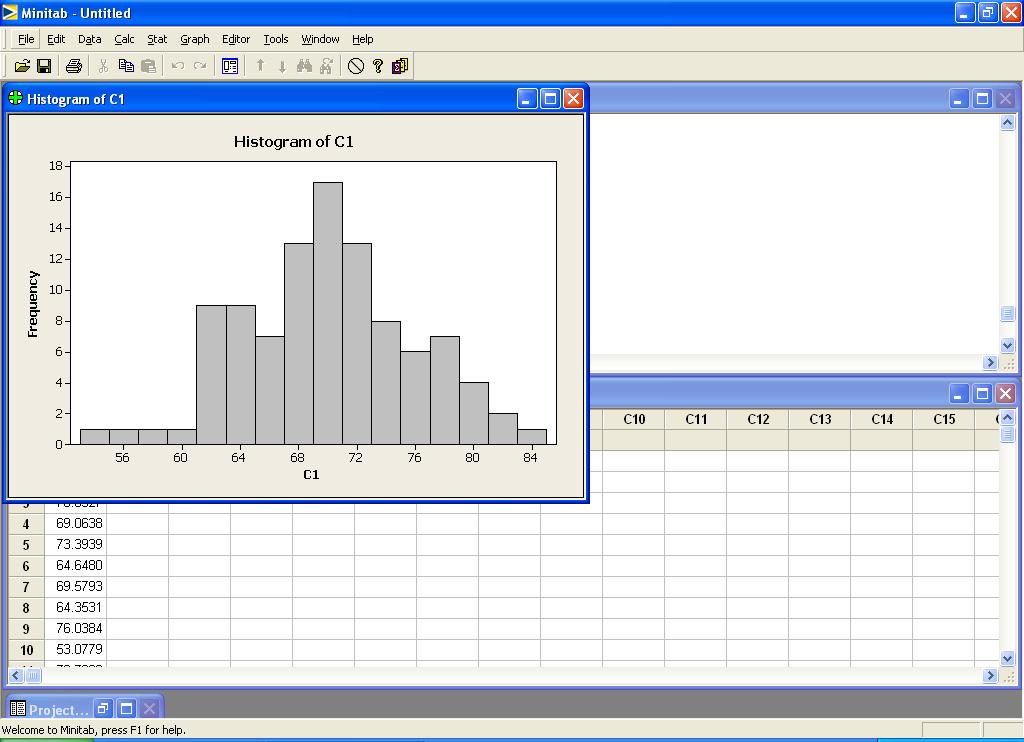This screenshot has width=1024, height=742.
Task: Open Help with the question mark icon
Action: point(378,66)
